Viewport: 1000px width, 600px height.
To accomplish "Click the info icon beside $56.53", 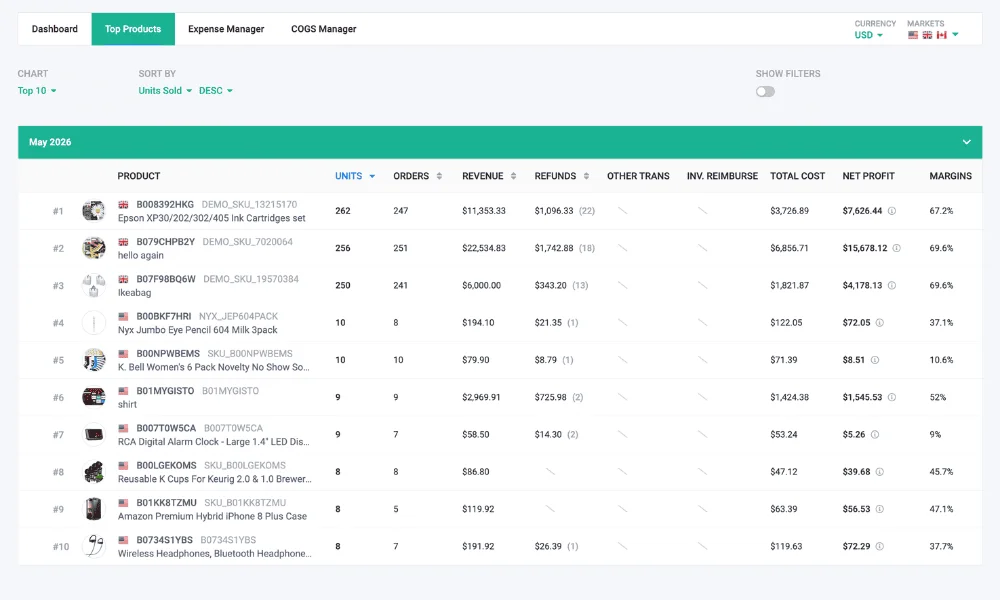I will click(879, 509).
